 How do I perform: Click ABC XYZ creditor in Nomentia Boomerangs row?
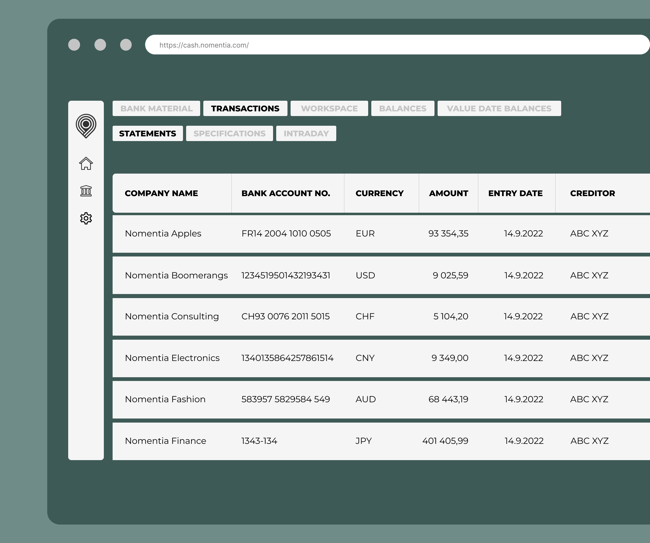click(x=589, y=276)
